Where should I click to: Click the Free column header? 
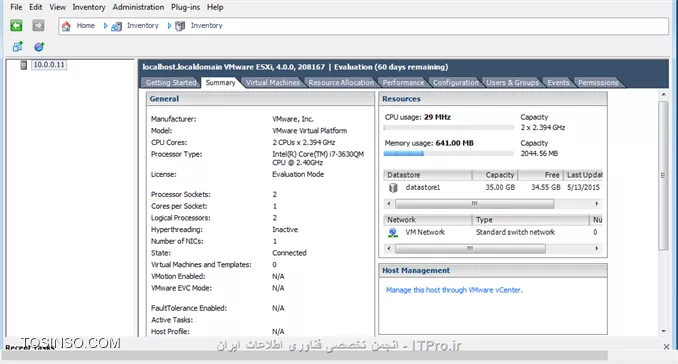pyautogui.click(x=541, y=175)
